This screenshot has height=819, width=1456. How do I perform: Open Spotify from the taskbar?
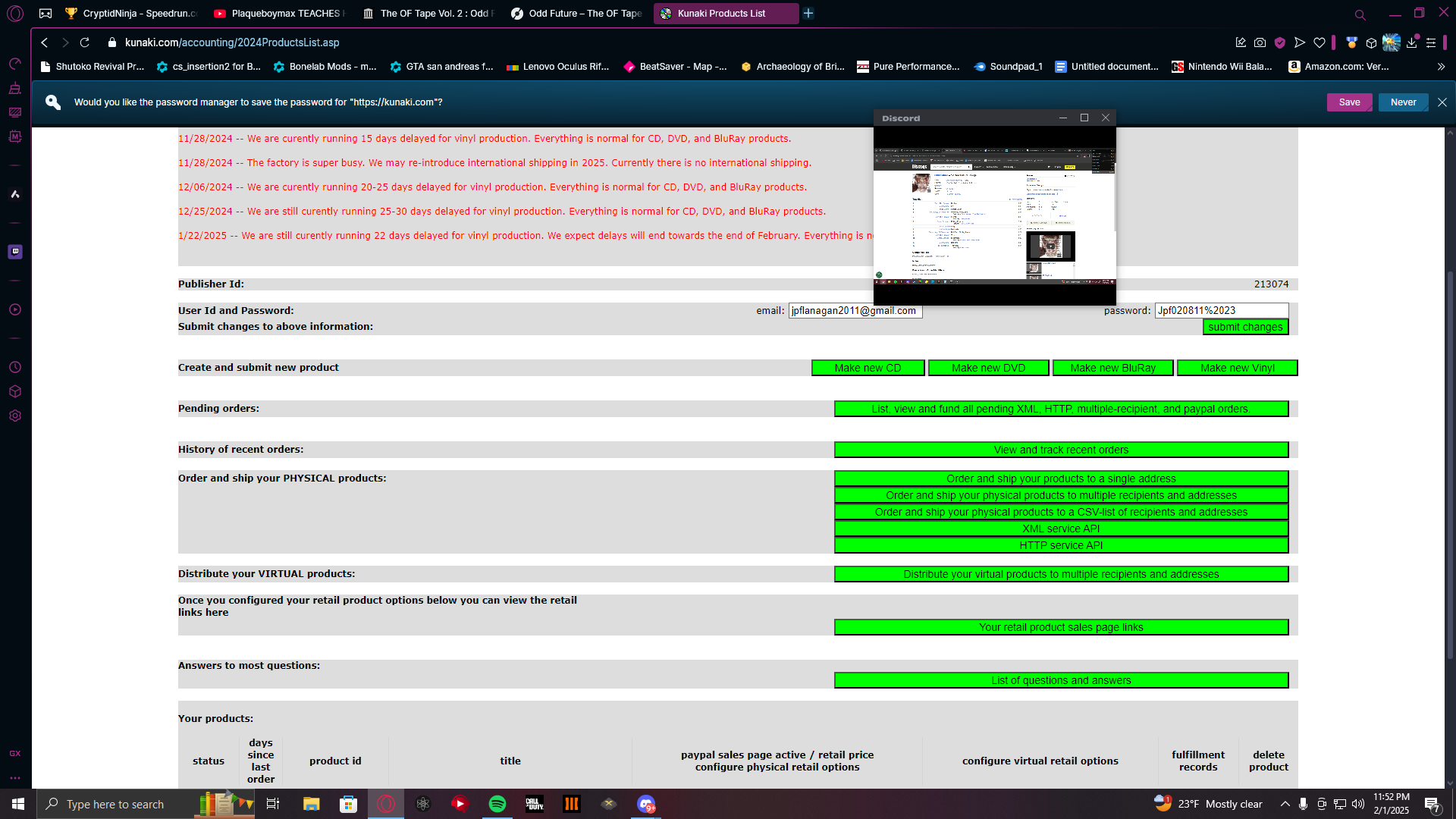coord(497,804)
